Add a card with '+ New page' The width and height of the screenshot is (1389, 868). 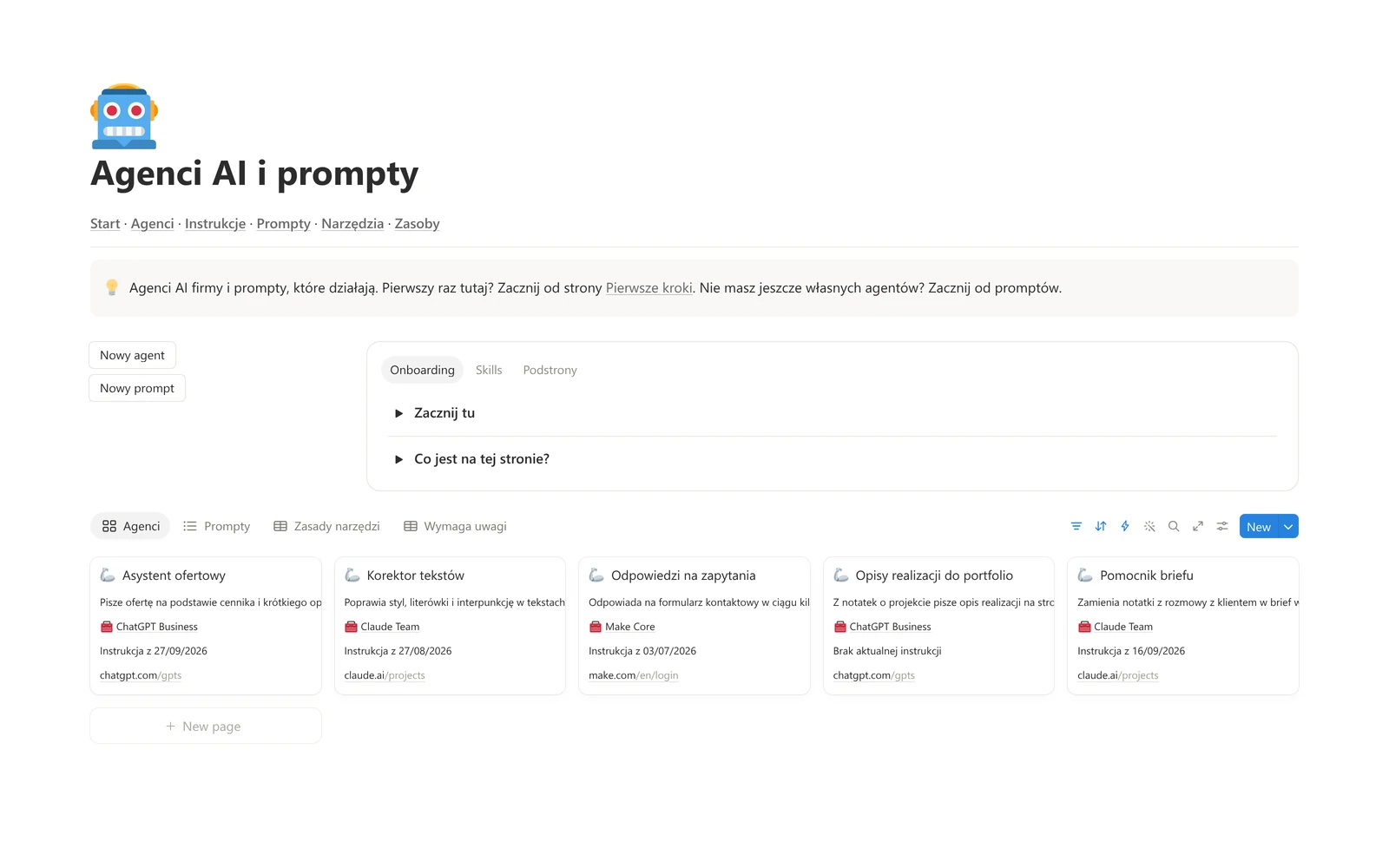coord(206,726)
